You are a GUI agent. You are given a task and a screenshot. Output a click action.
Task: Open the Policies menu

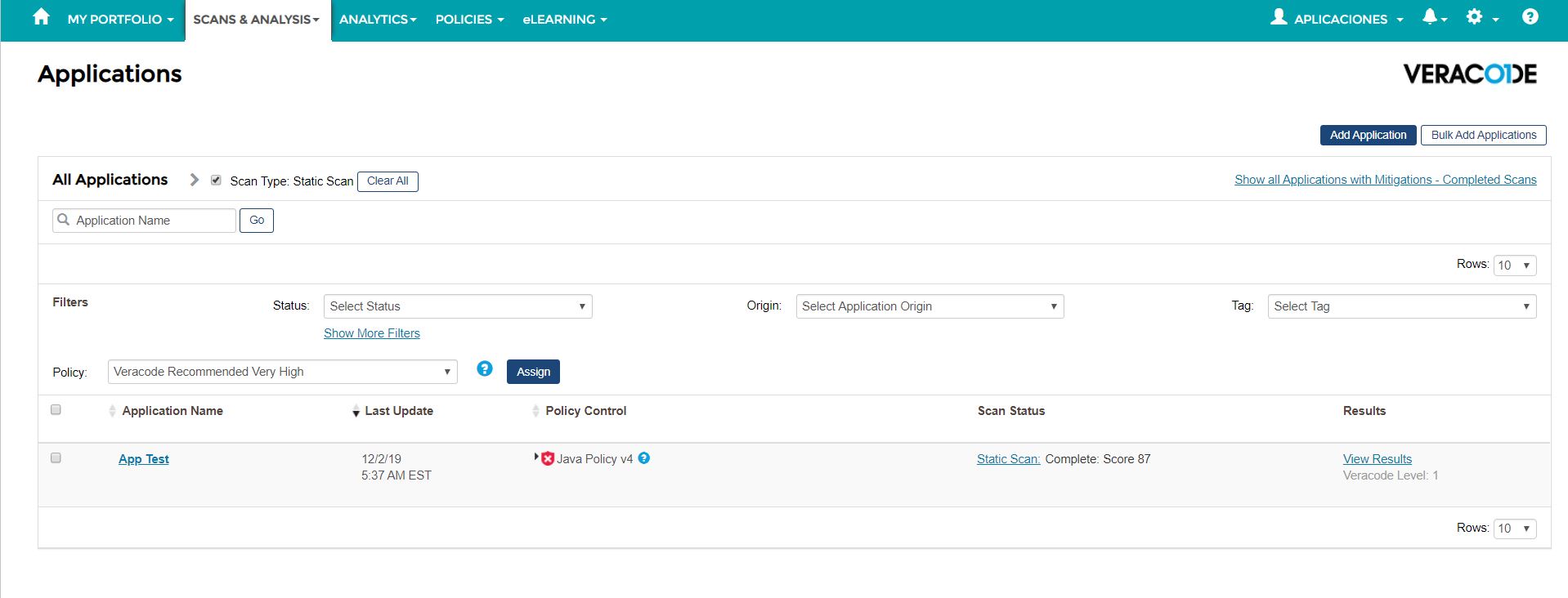click(x=469, y=19)
